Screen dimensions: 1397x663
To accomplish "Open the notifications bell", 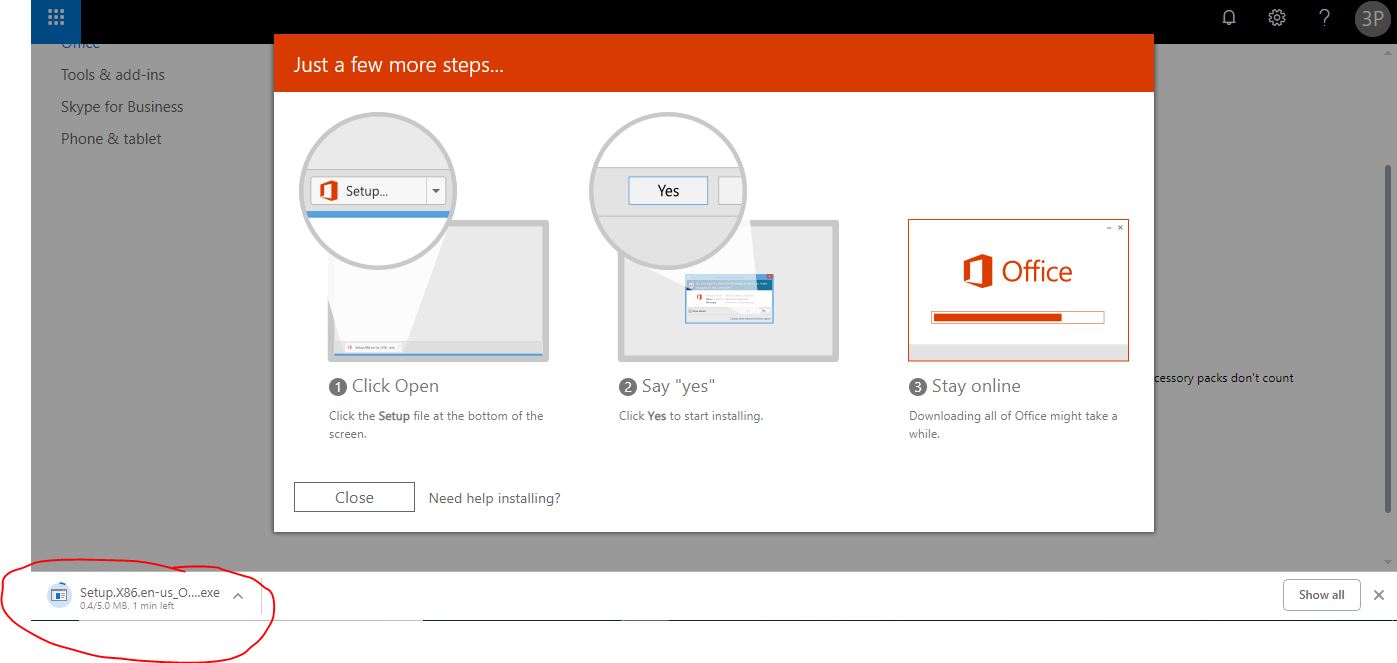I will [1229, 17].
